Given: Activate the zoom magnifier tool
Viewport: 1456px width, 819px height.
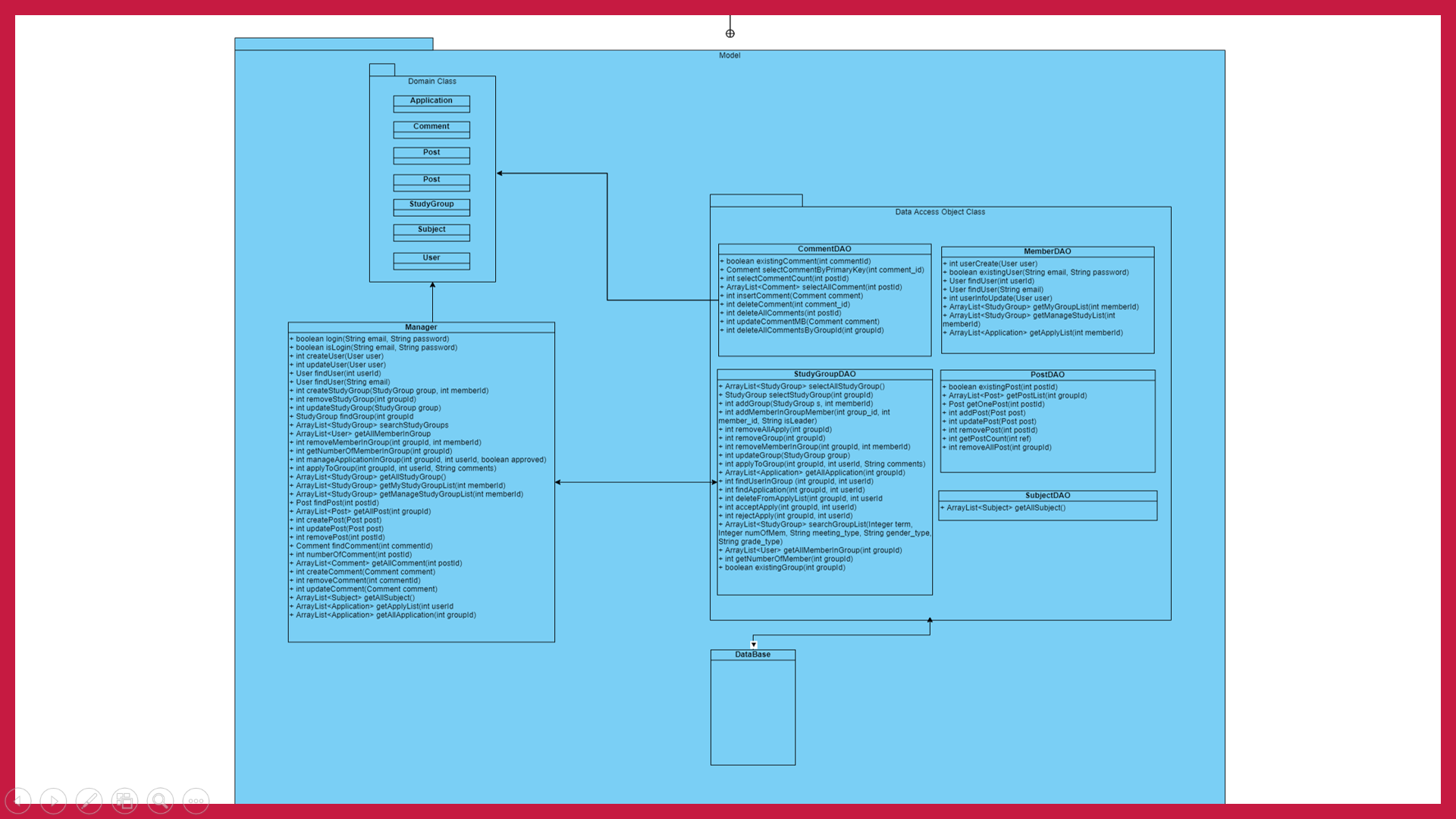Looking at the screenshot, I should point(160,801).
